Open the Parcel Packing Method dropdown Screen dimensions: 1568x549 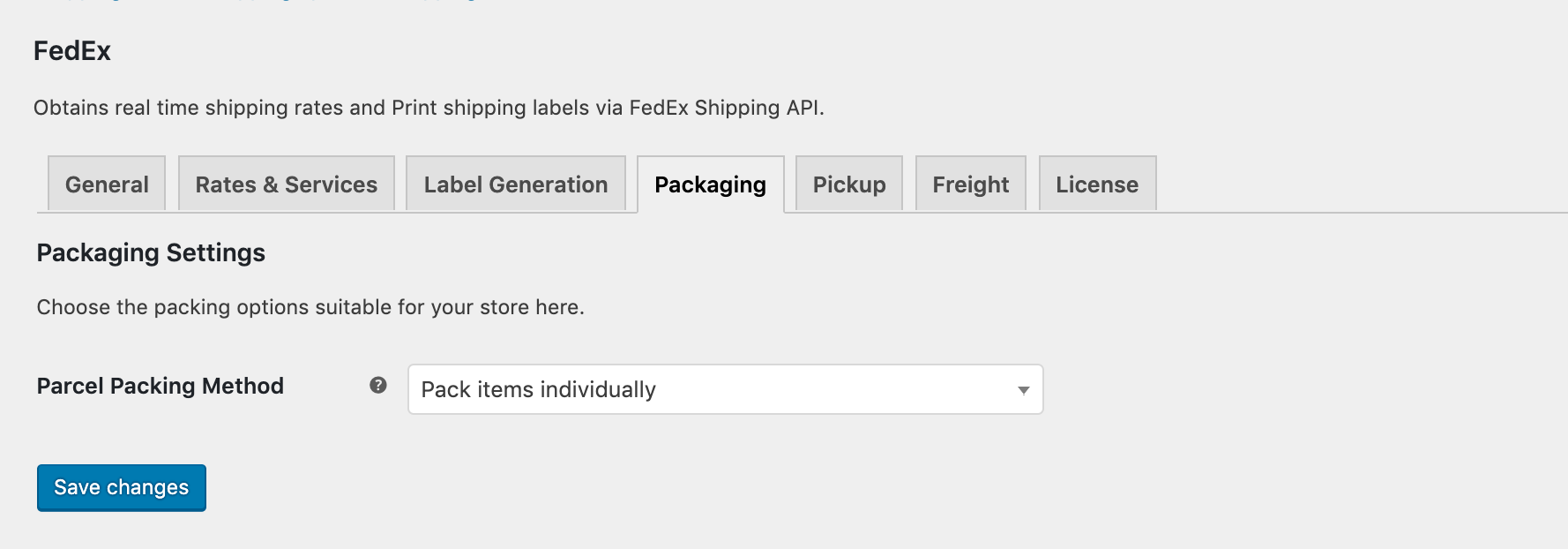pyautogui.click(x=725, y=389)
